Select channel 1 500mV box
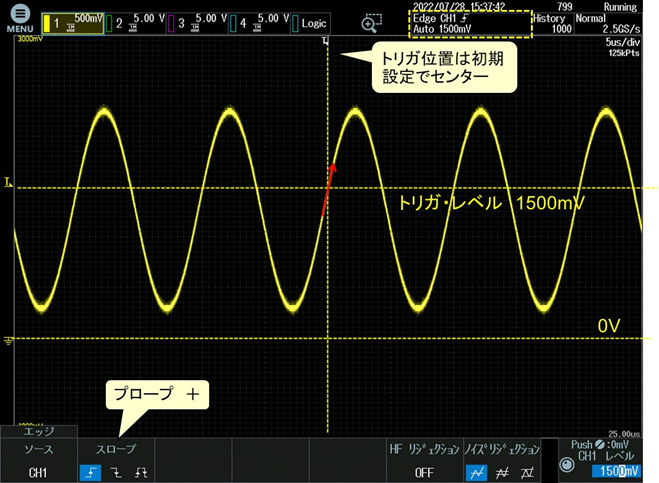Image resolution: width=659 pixels, height=483 pixels. [73, 24]
